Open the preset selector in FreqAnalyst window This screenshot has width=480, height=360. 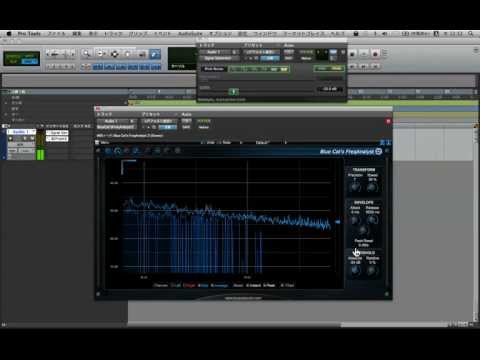pyautogui.click(x=159, y=121)
